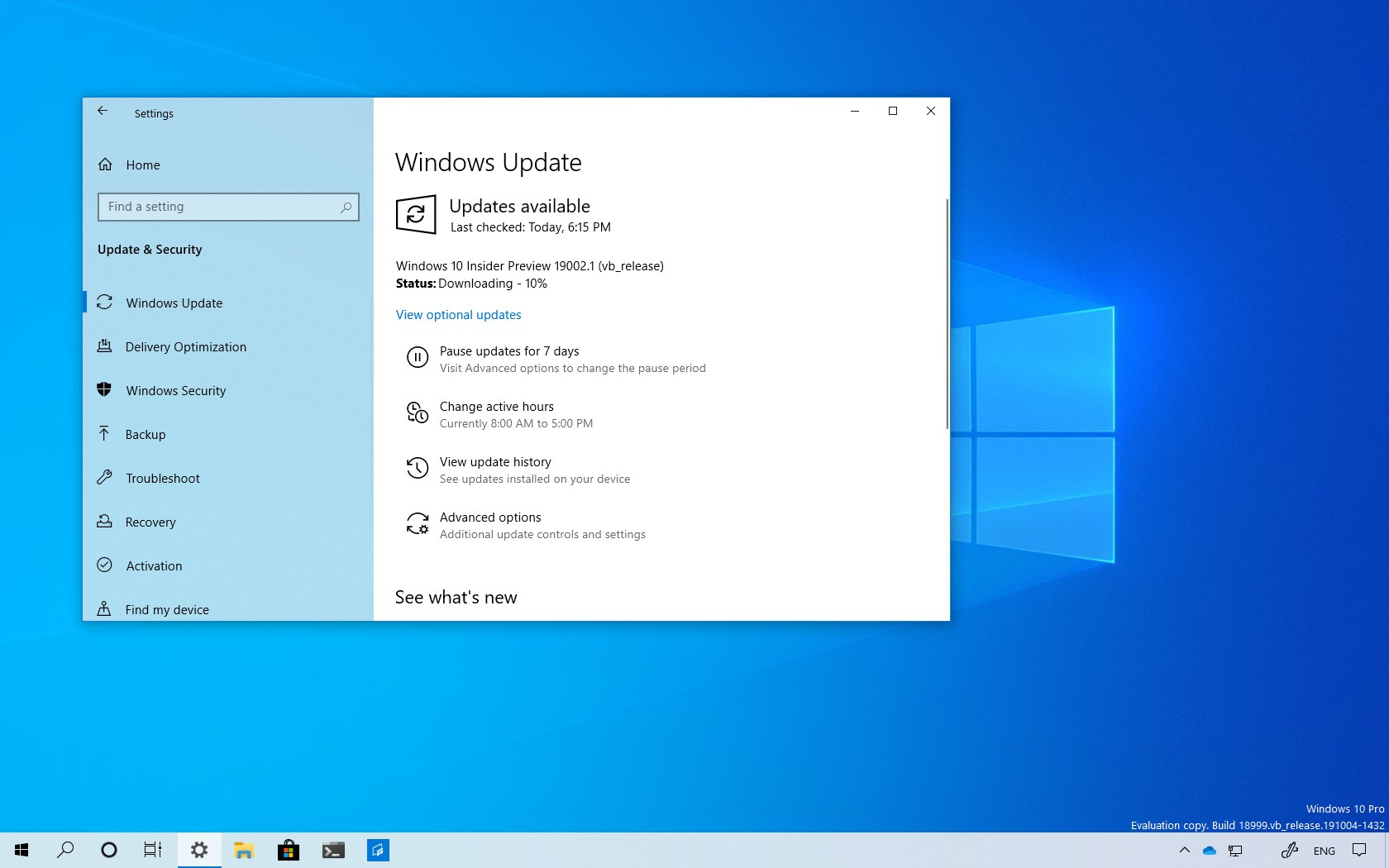Select Windows Update in the sidebar
Image resolution: width=1389 pixels, height=868 pixels.
coord(174,303)
